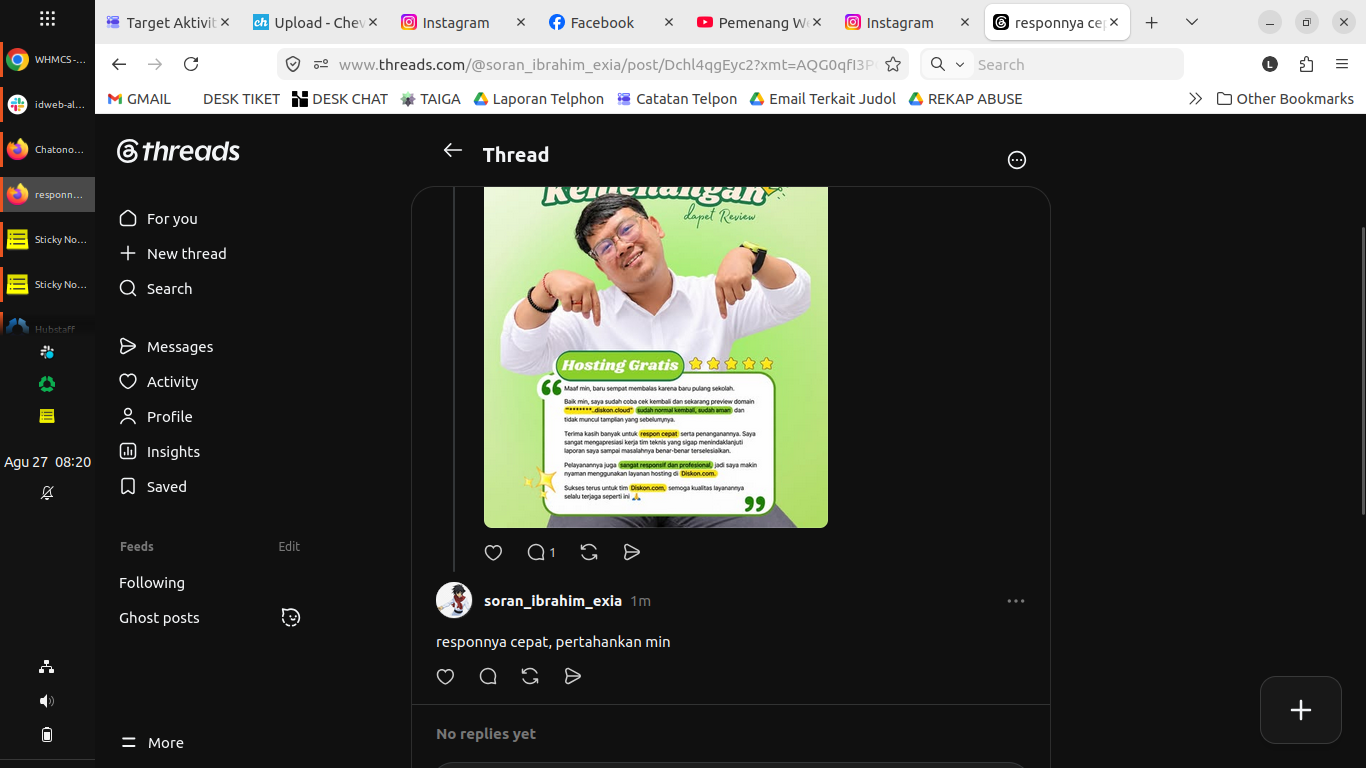The image size is (1366, 768).
Task: Show more bookmarks with the chevrons
Action: (1195, 99)
